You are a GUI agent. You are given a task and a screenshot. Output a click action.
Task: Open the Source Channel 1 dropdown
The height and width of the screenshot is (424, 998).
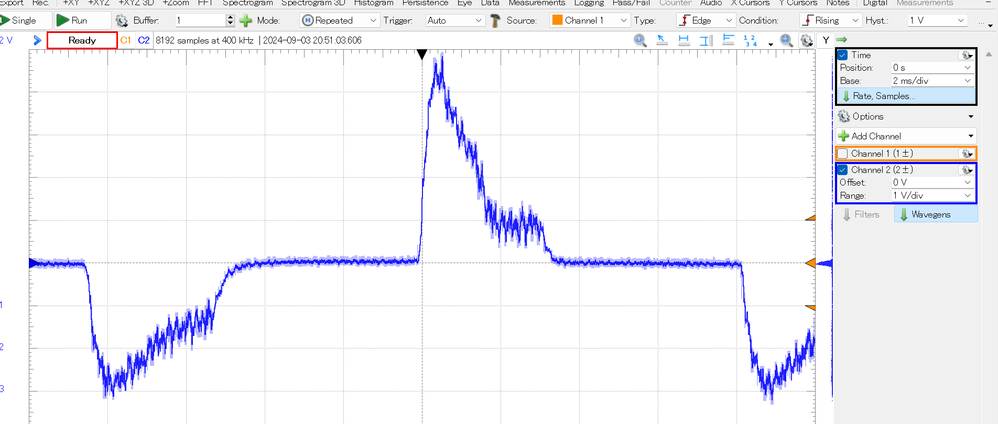(x=589, y=20)
